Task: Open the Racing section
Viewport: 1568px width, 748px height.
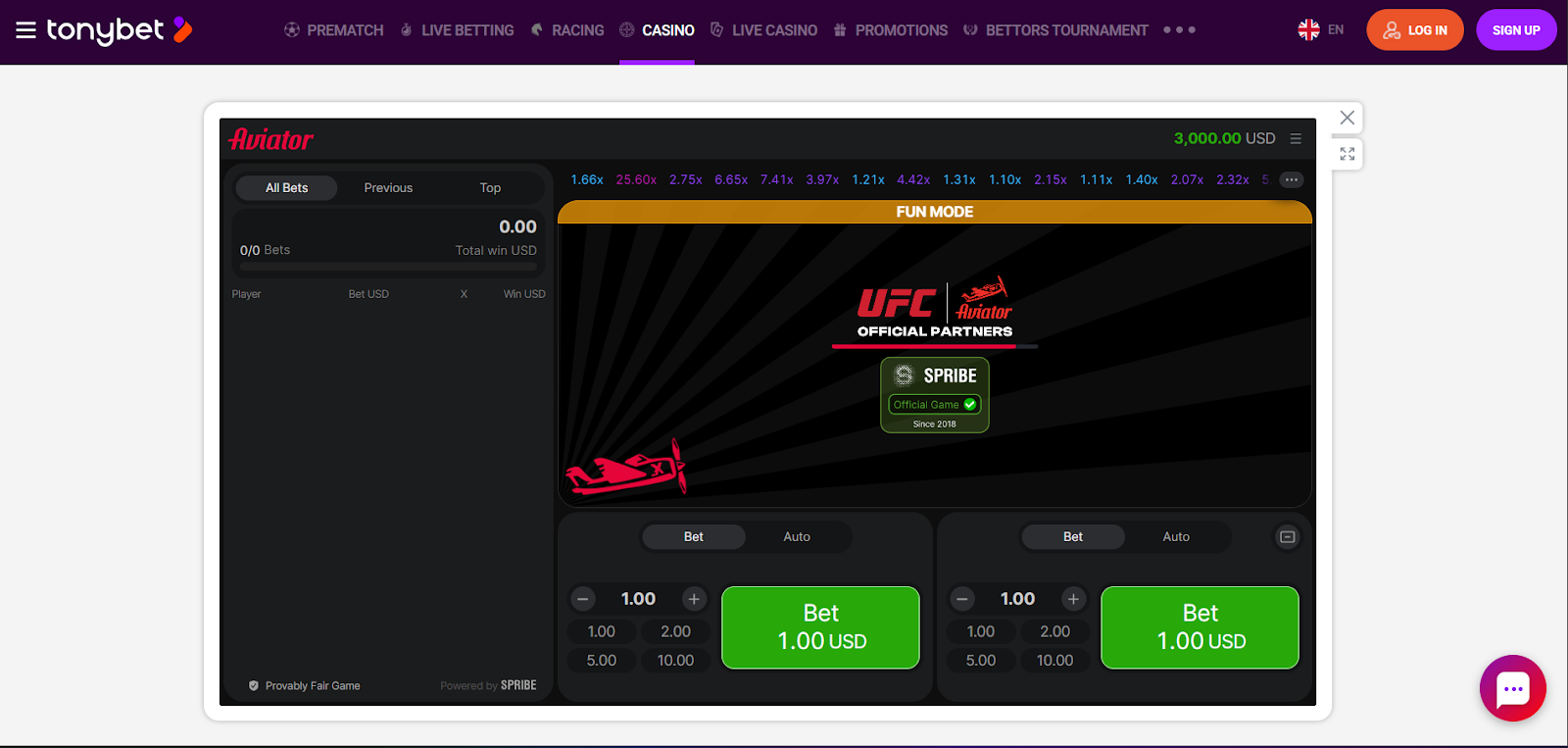Action: (x=567, y=30)
